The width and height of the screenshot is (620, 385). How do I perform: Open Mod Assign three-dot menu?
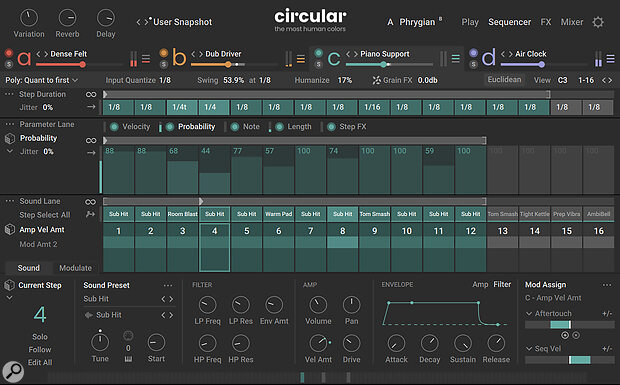pos(607,285)
